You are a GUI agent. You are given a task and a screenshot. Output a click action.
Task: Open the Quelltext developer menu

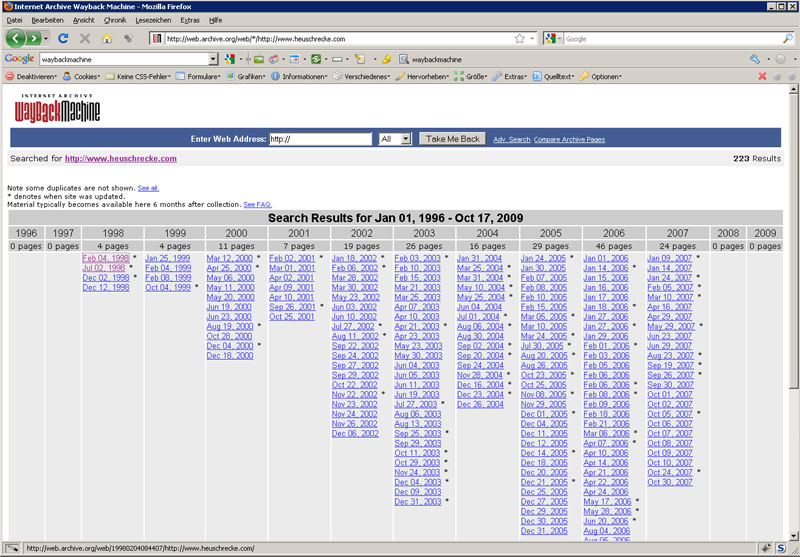click(x=554, y=77)
